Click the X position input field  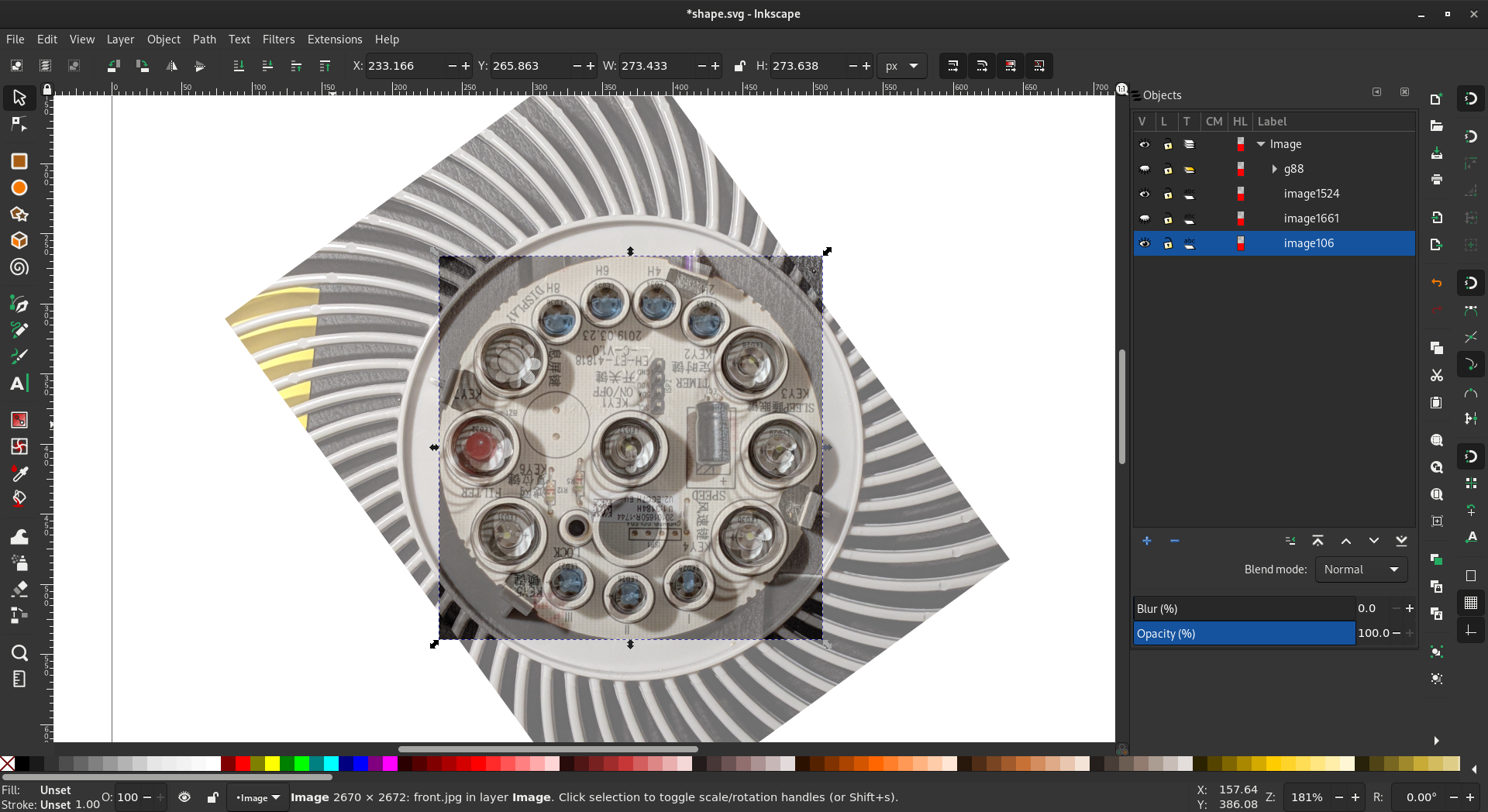[405, 66]
